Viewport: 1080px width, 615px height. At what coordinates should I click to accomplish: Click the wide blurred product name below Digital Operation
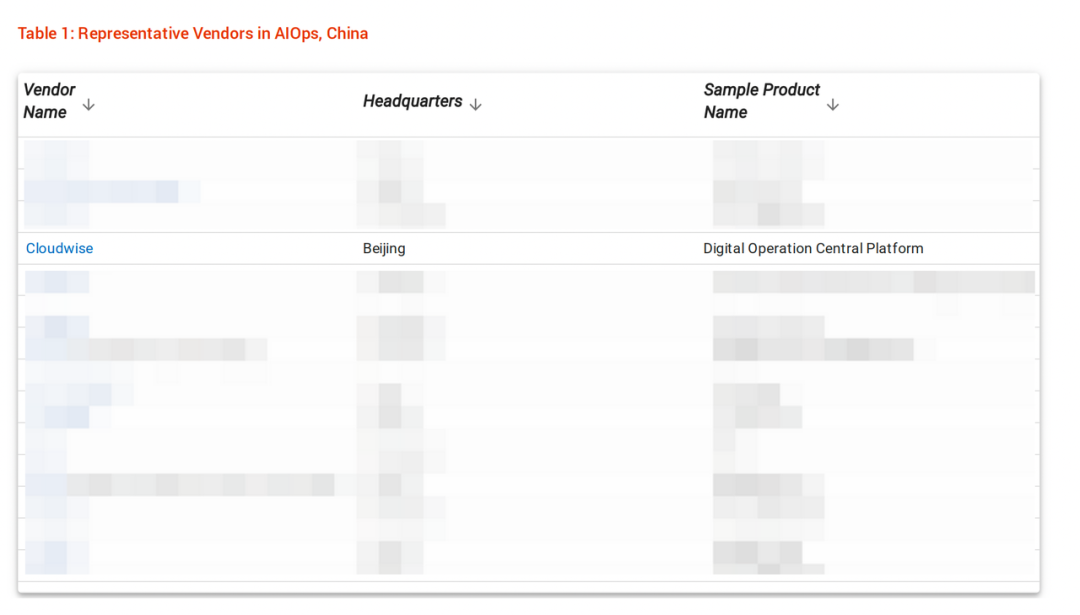(873, 282)
